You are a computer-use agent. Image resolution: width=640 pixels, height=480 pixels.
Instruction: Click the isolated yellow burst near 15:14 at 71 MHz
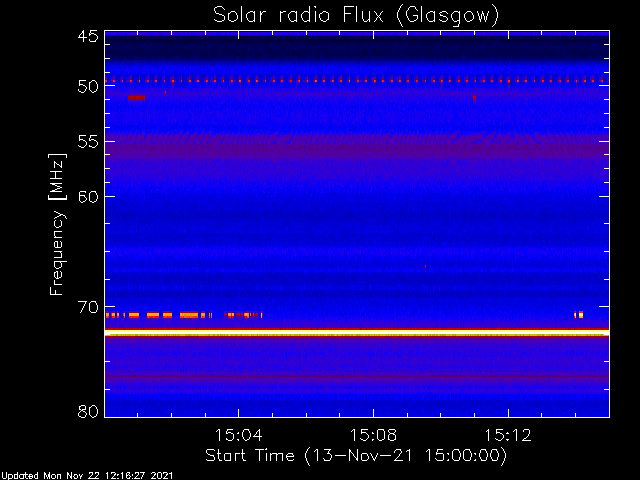(x=579, y=315)
